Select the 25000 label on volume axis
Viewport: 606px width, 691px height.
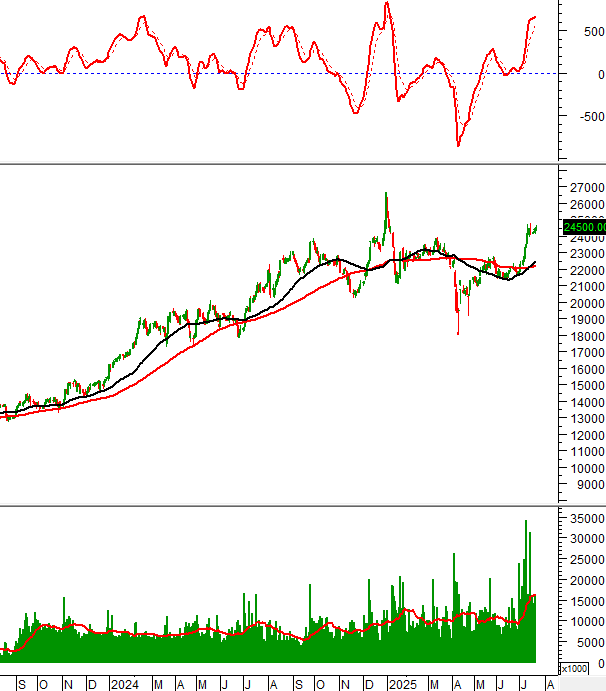click(587, 560)
